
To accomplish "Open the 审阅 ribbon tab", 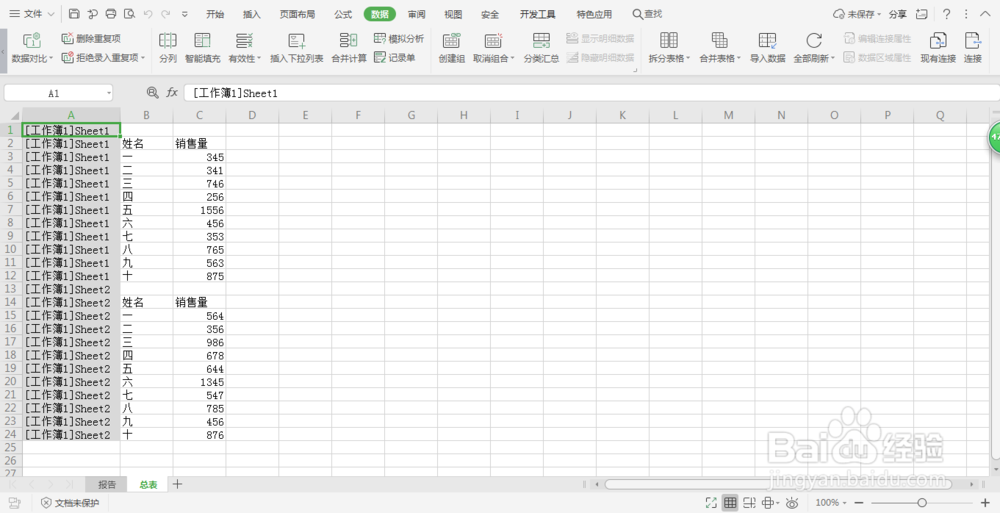I will (416, 14).
